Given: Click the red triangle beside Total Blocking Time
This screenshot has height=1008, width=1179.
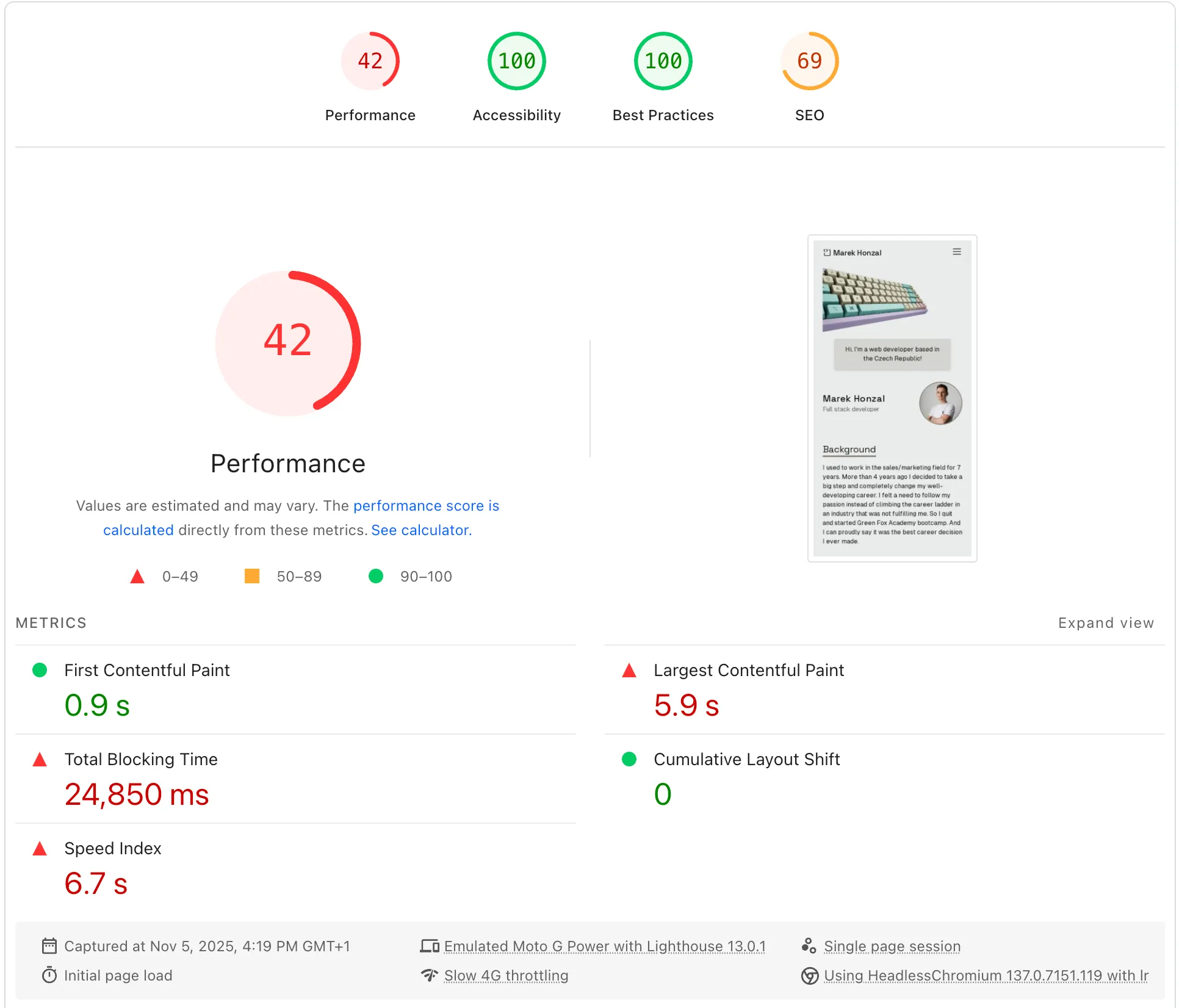Looking at the screenshot, I should tap(39, 760).
